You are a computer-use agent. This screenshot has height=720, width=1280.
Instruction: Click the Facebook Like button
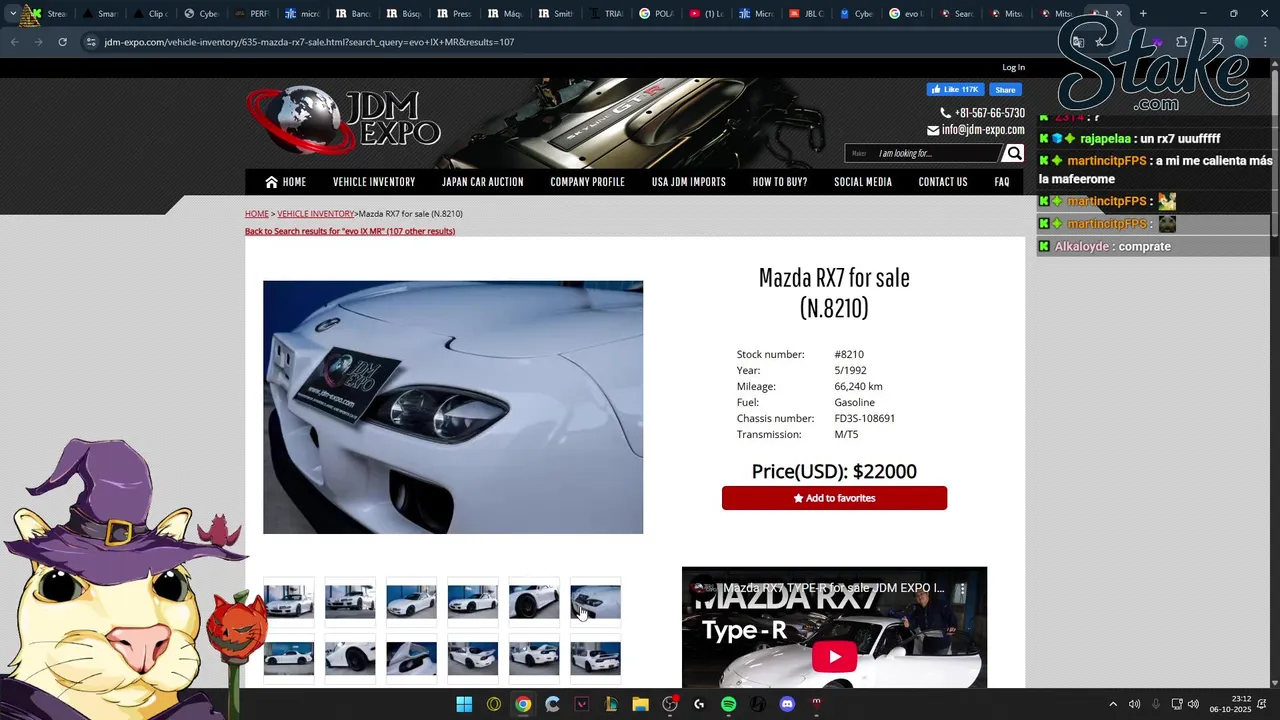[x=954, y=89]
